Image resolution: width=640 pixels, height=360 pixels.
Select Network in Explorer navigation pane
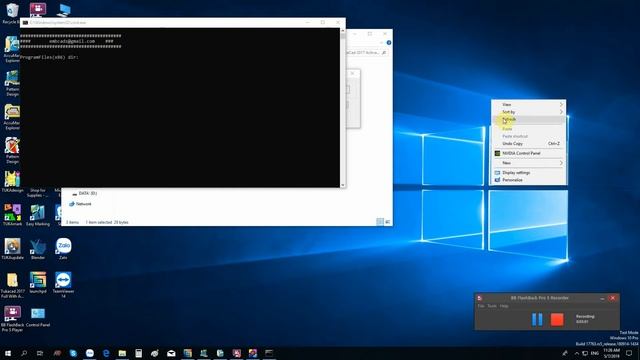click(80, 204)
